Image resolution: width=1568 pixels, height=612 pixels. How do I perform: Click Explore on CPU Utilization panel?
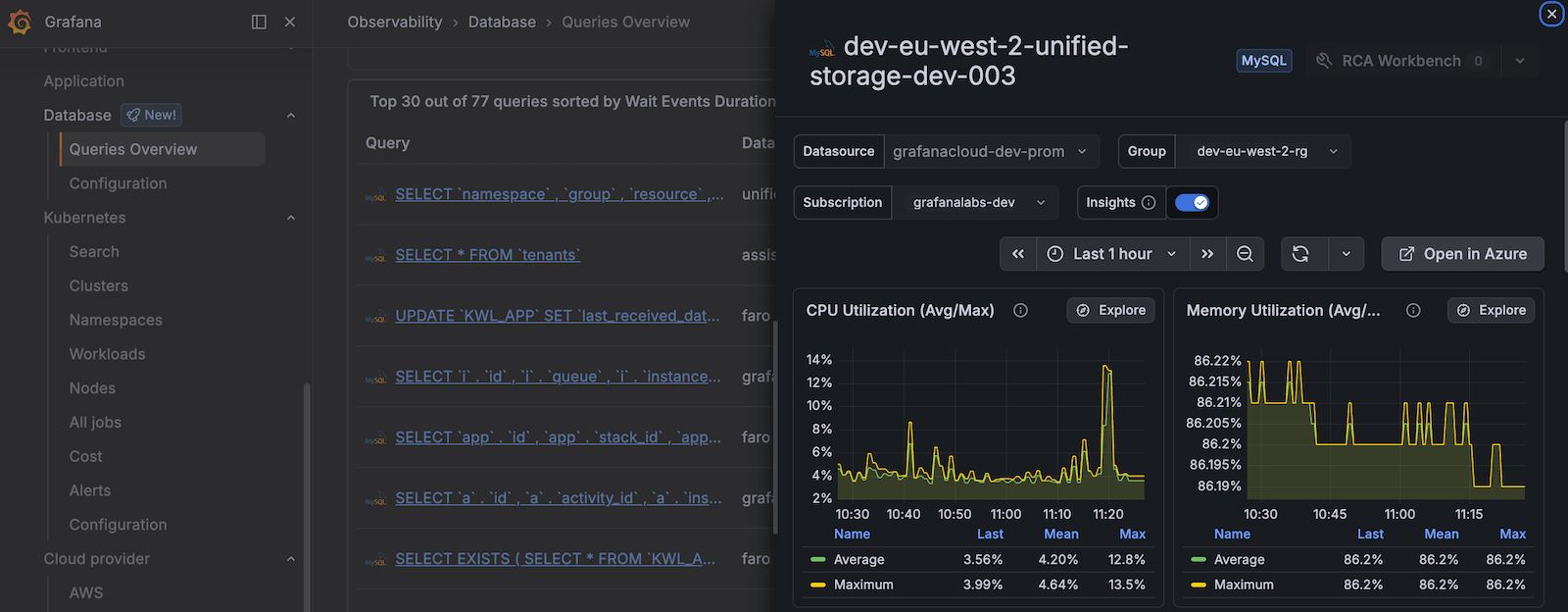tap(1110, 310)
